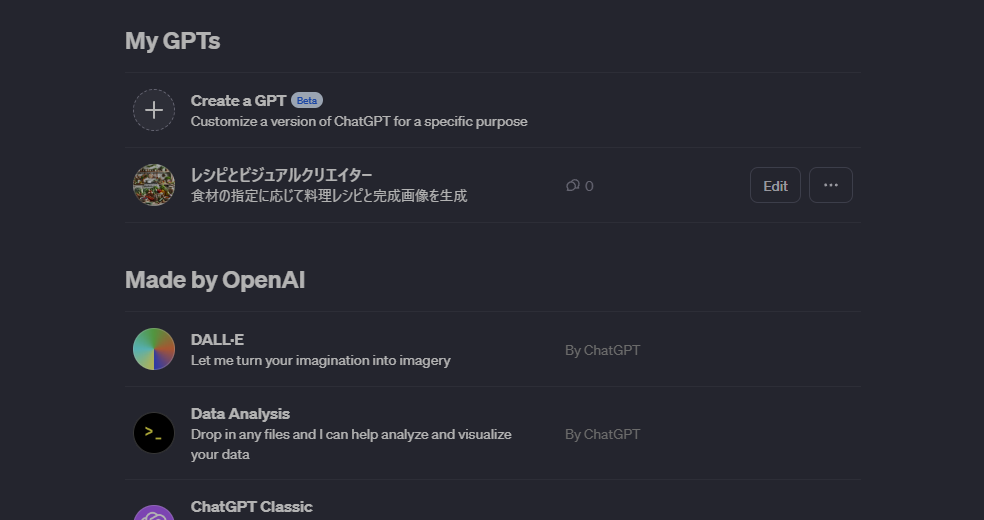
Task: Click 'Customize a version of ChatGPT' description
Action: (359, 121)
